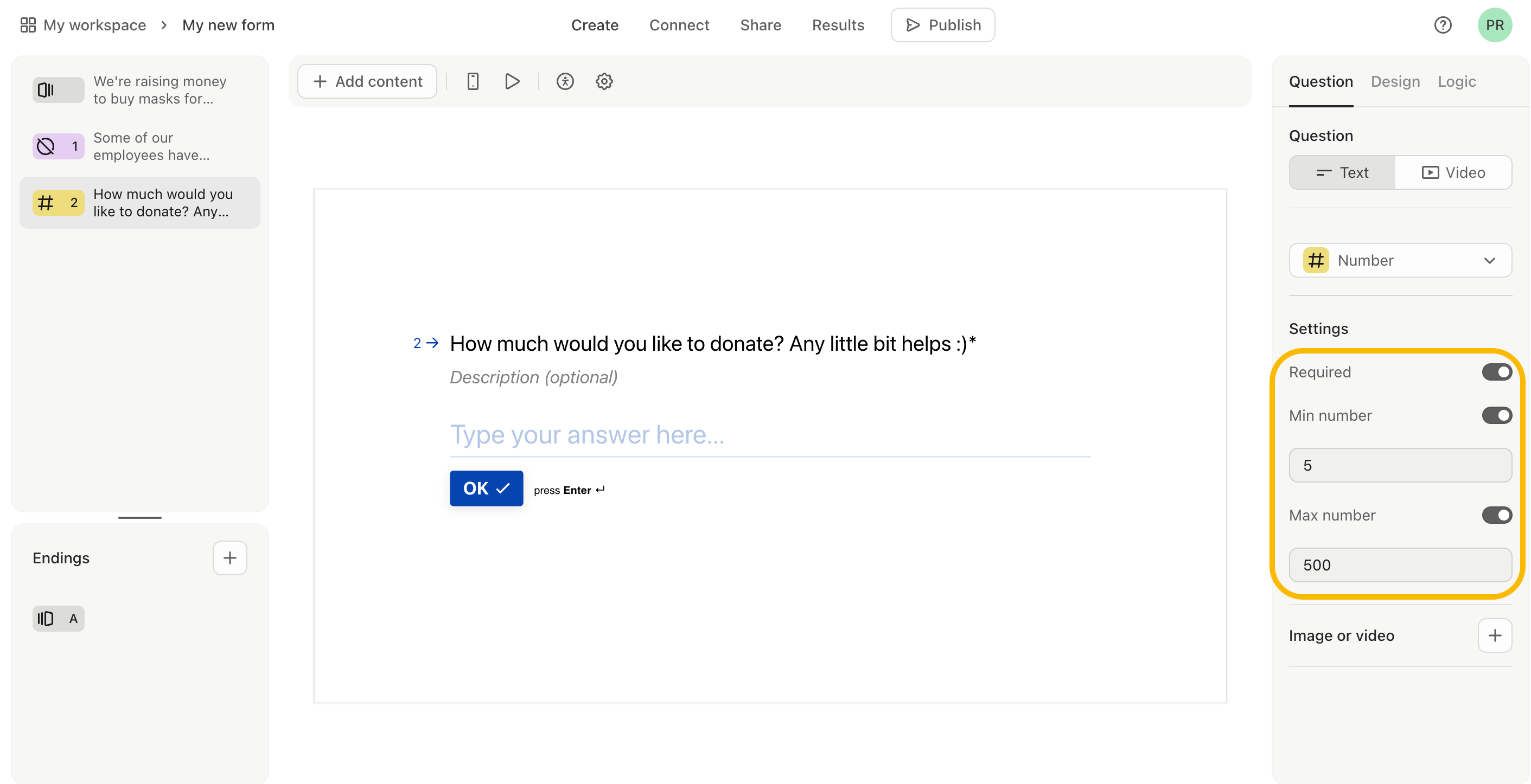The width and height of the screenshot is (1531, 784).
Task: Select the welcome screen block icon
Action: click(58, 89)
